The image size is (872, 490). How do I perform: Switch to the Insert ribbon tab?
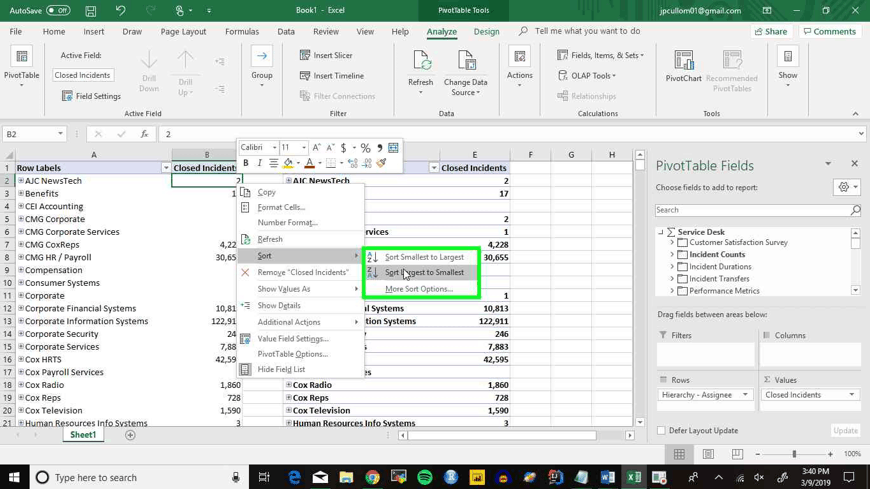[93, 32]
